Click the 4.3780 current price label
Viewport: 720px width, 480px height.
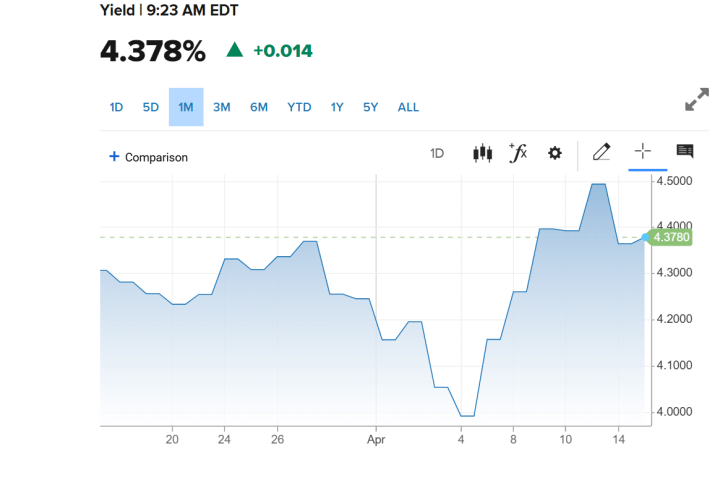click(x=670, y=237)
